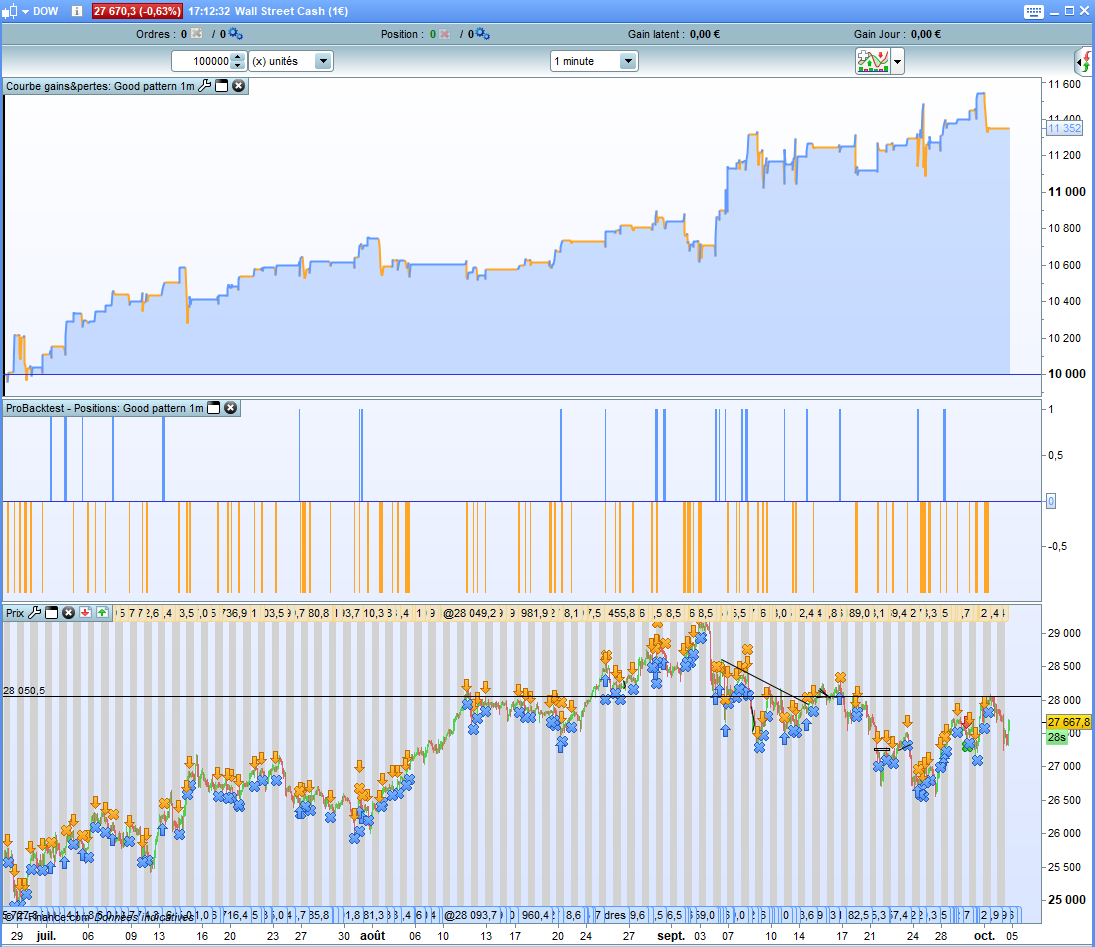This screenshot has height=947, width=1095.
Task: Cancel all orders using the Ordres X icon
Action: pos(196,34)
